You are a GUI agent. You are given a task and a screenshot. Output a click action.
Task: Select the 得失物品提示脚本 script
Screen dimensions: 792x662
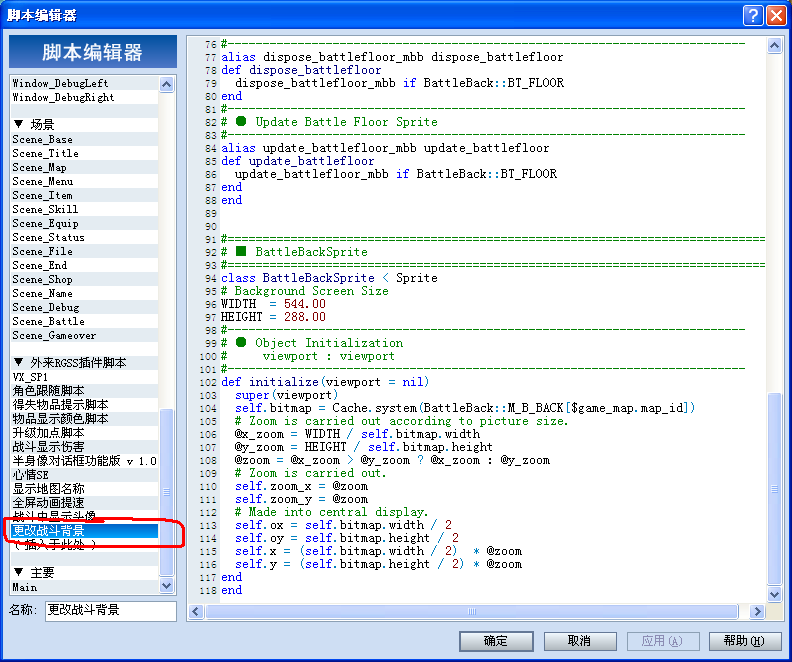tap(84, 404)
